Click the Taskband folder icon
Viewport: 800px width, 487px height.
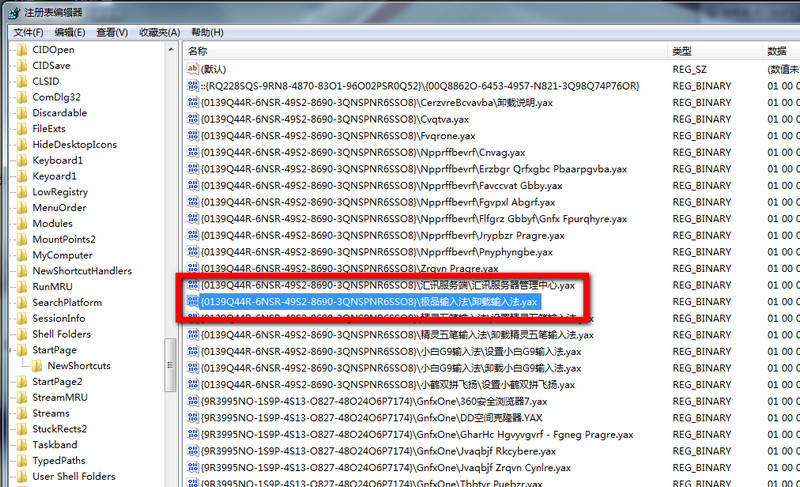22,445
